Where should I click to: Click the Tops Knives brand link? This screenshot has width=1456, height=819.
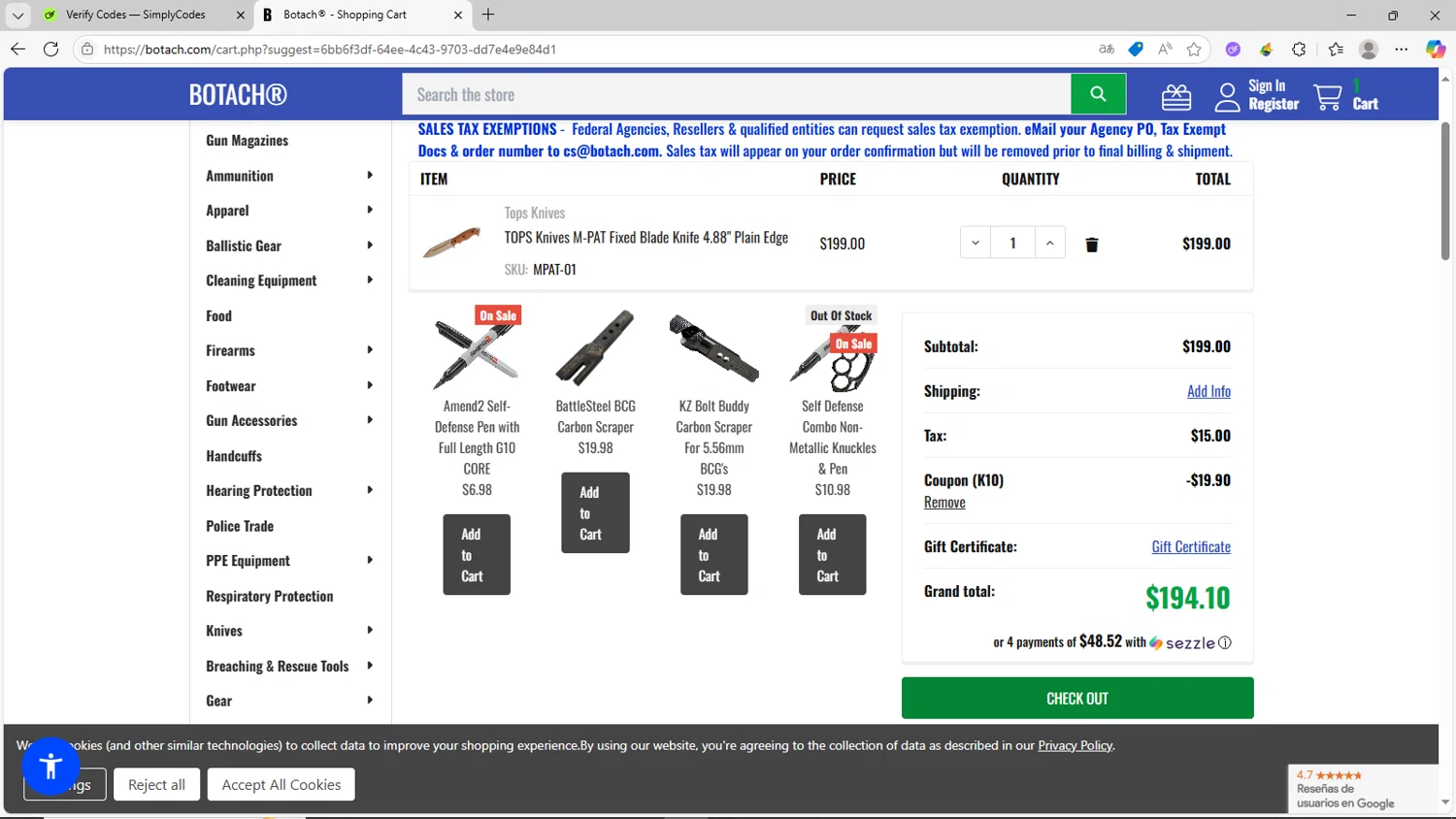(x=534, y=213)
